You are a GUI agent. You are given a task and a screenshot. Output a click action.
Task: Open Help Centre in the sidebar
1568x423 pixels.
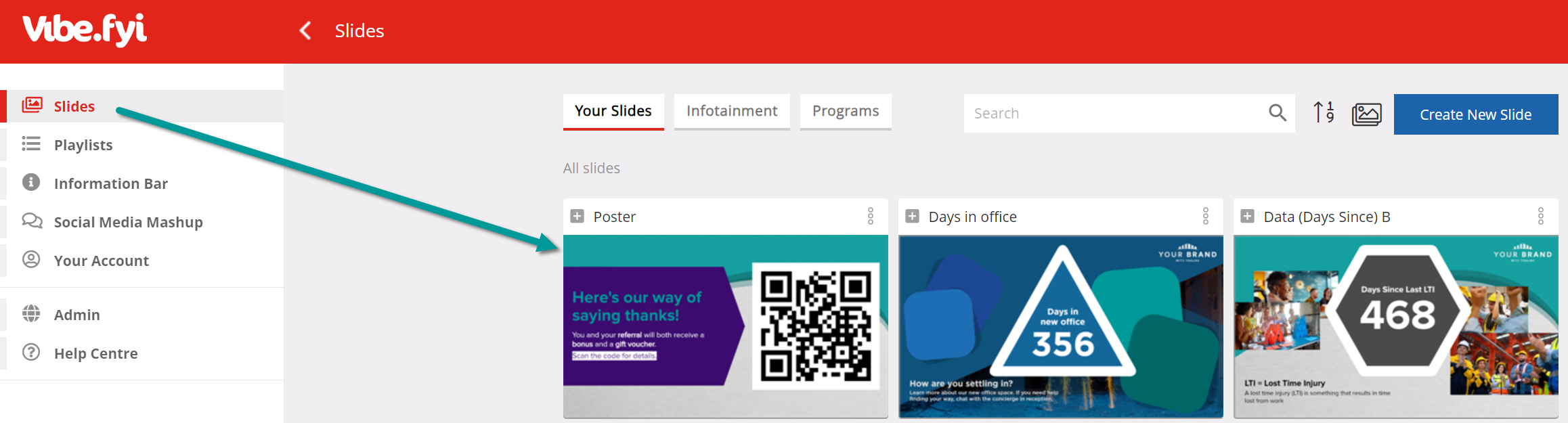tap(142, 353)
